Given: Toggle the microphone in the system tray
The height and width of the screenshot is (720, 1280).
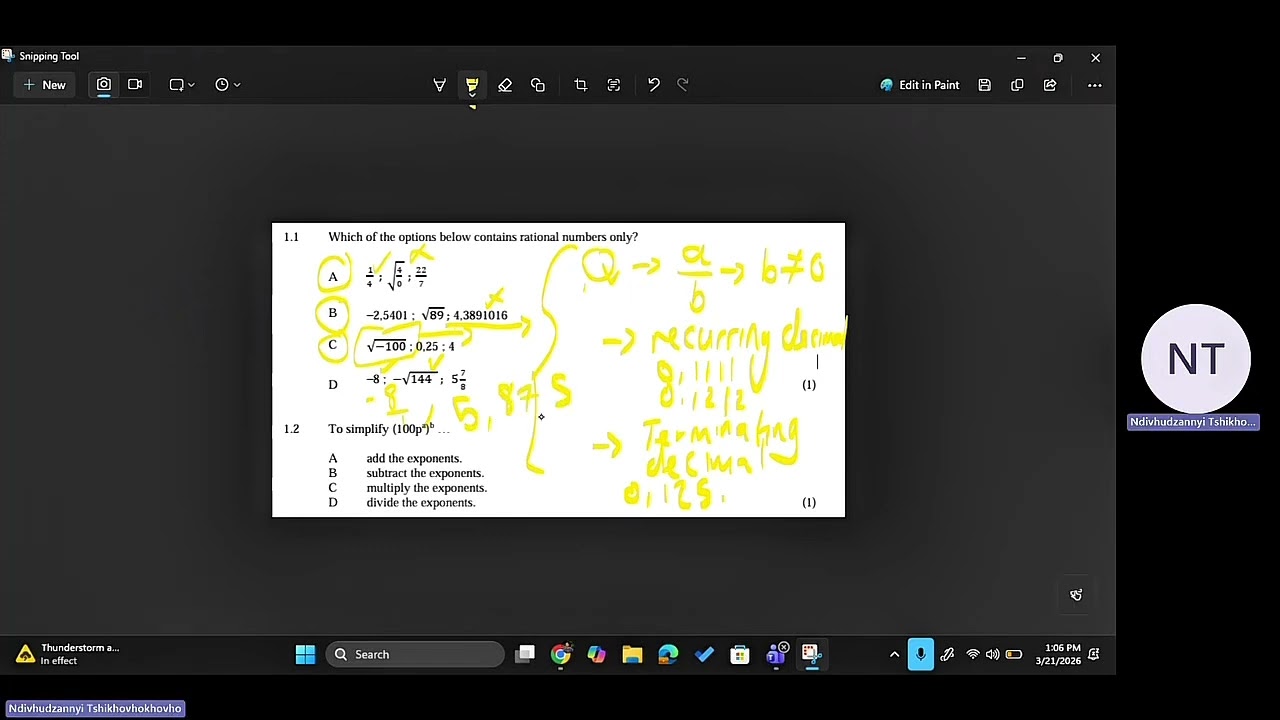Looking at the screenshot, I should [920, 654].
